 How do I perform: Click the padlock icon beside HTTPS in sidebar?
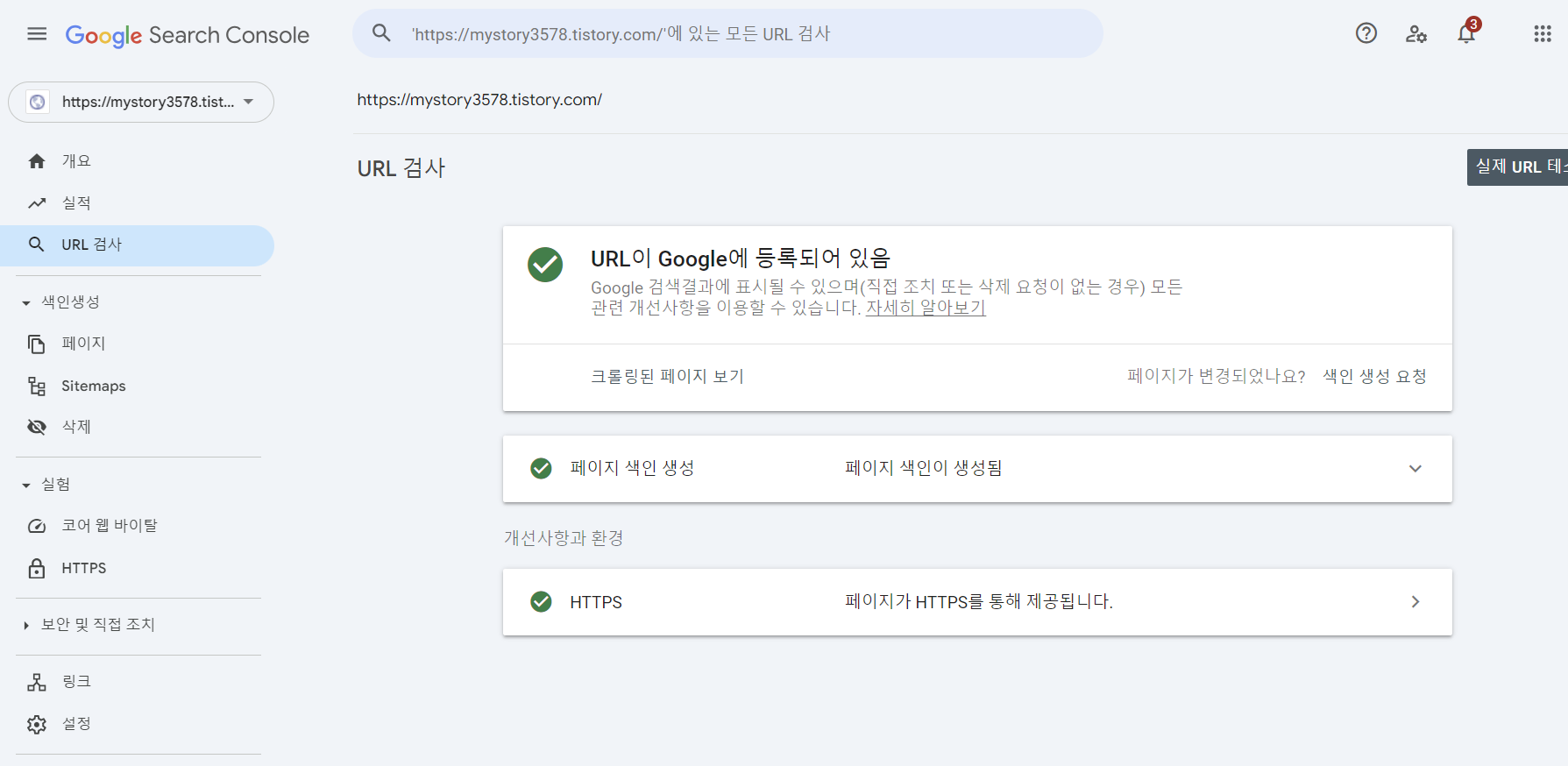[x=37, y=568]
